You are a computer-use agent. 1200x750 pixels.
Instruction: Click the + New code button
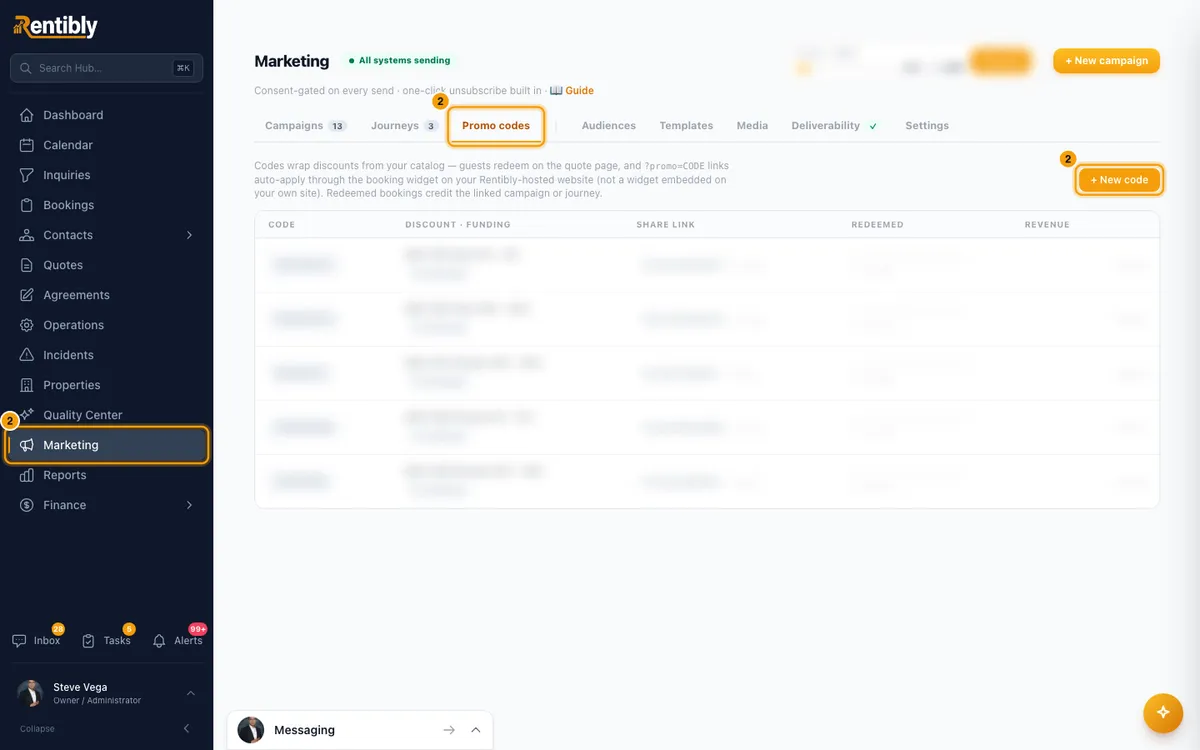pyautogui.click(x=1119, y=180)
